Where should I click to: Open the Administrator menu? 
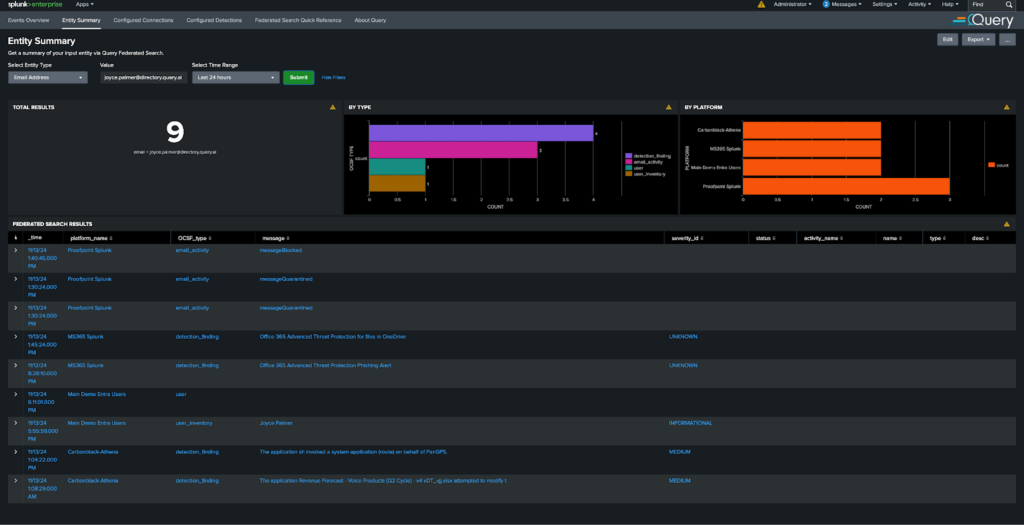tap(792, 5)
